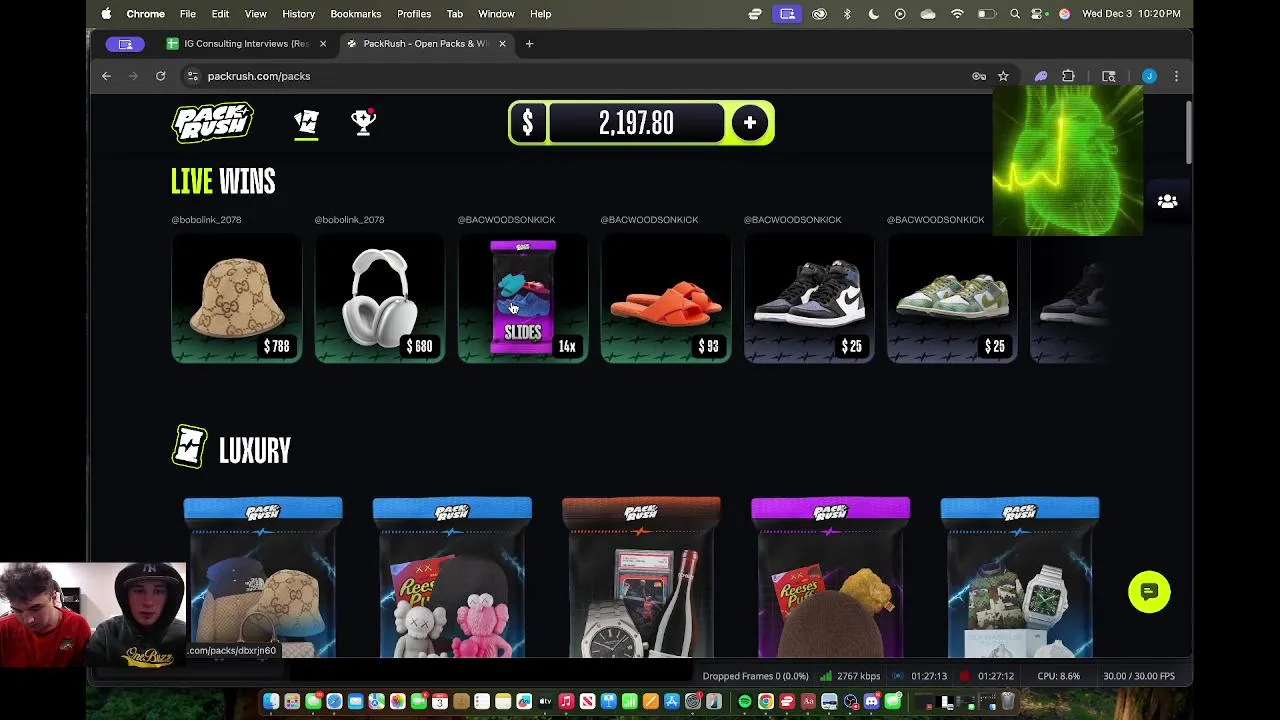1280x720 pixels.
Task: Open the magenta Reese's Puffs pack
Action: [x=830, y=577]
